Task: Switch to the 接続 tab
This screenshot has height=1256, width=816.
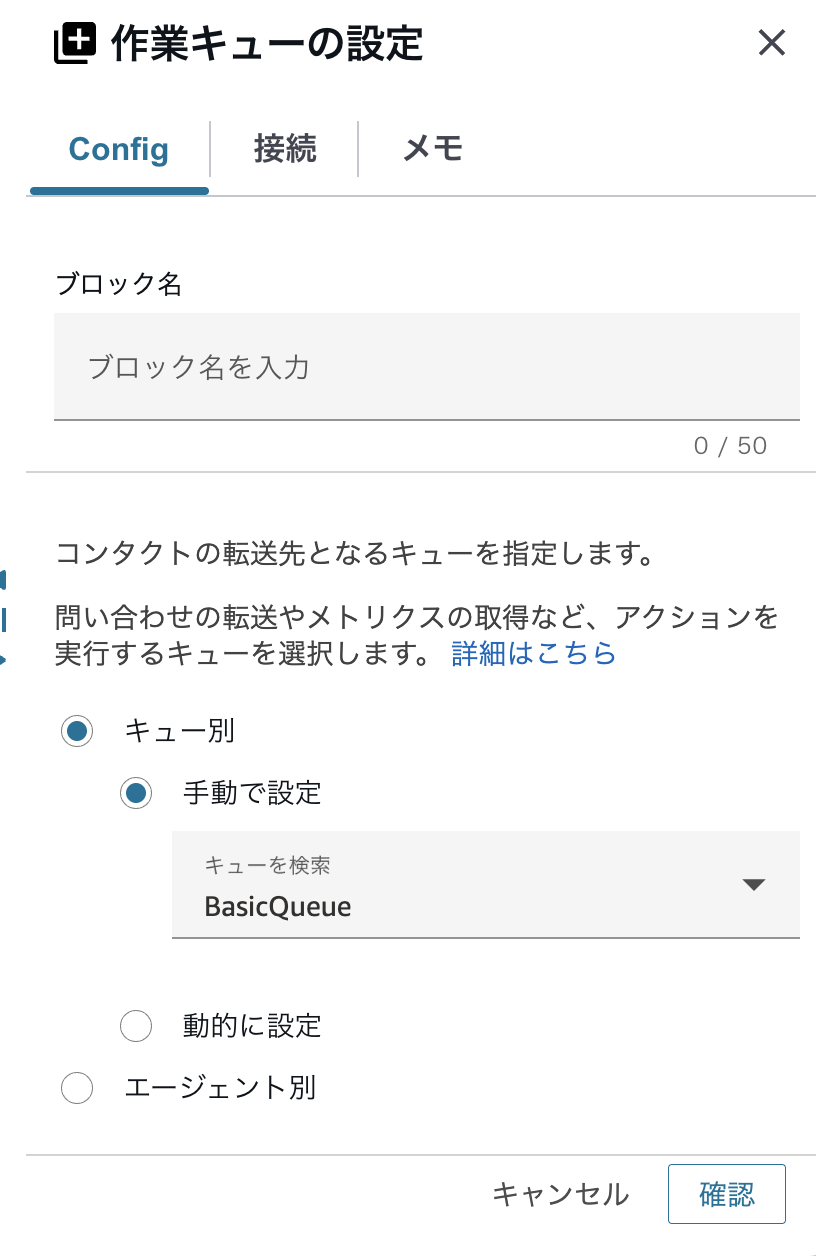Action: [x=284, y=148]
